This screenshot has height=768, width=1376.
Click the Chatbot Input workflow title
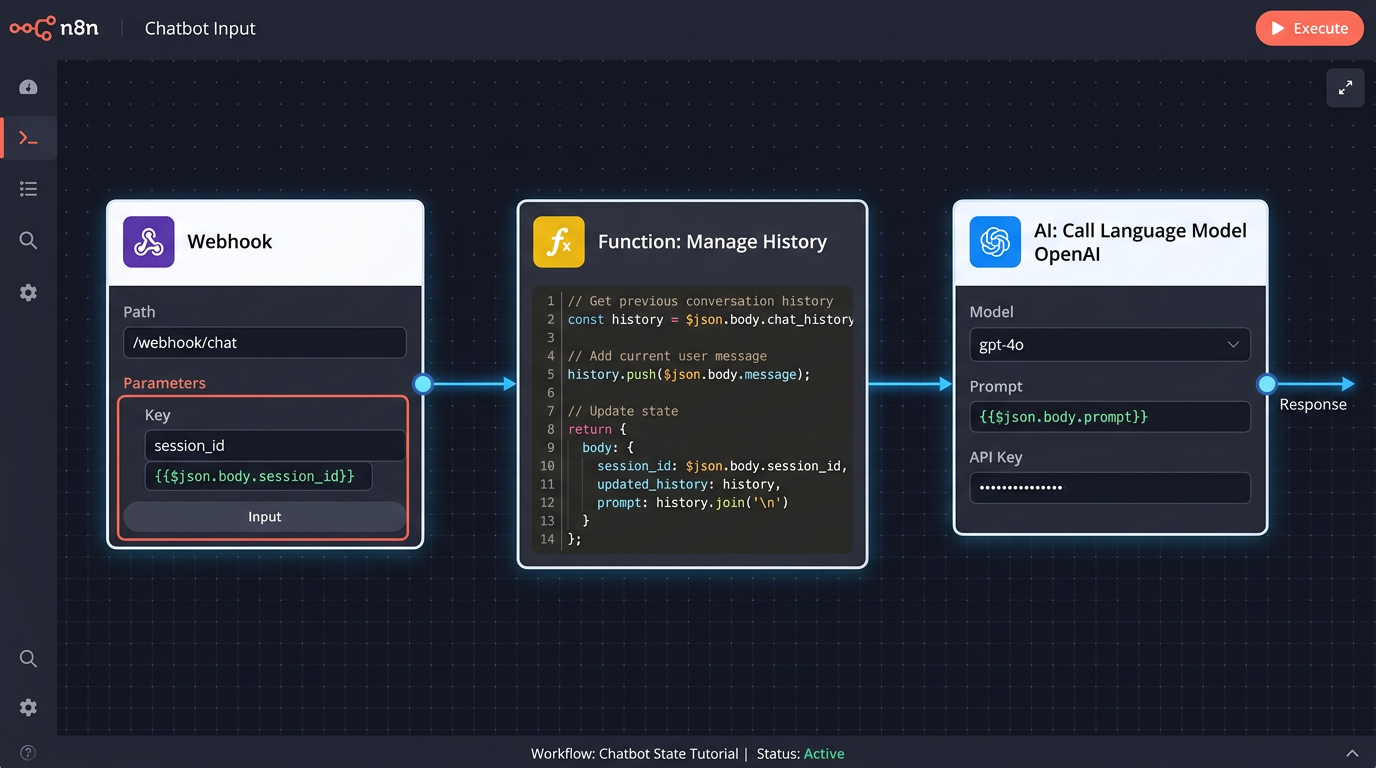coord(200,28)
